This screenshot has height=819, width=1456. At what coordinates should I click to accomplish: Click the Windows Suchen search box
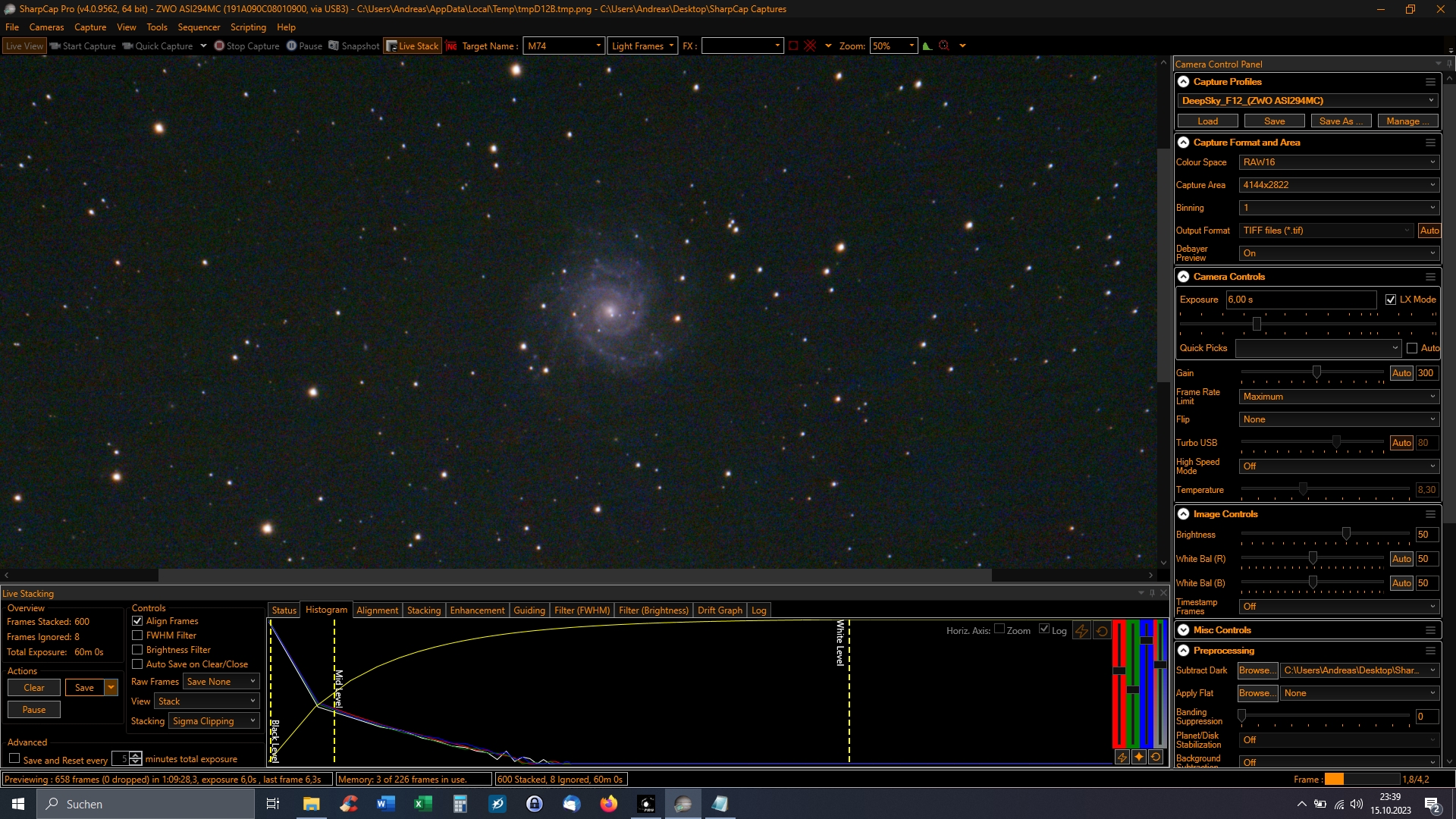146,804
